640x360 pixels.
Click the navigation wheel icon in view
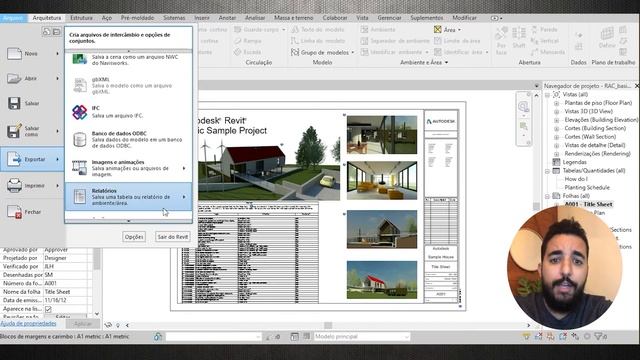pyautogui.click(x=523, y=107)
